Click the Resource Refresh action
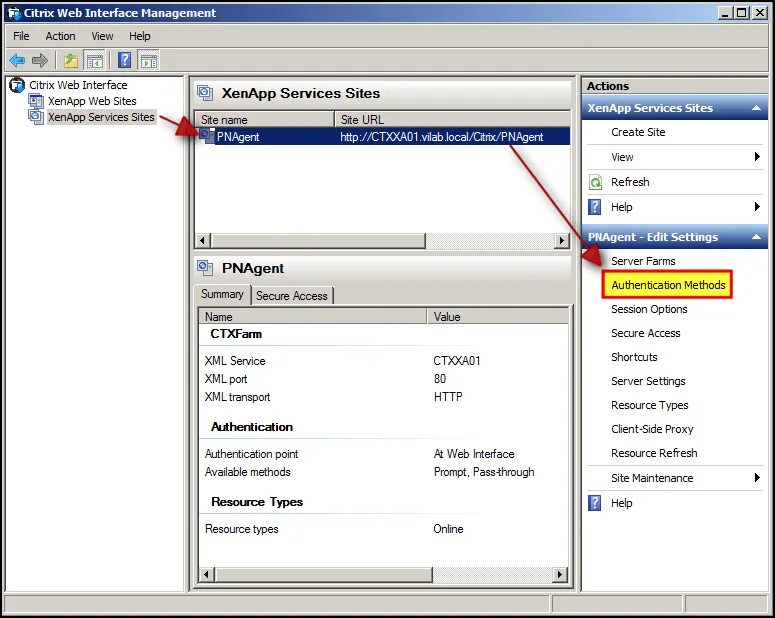Viewport: 775px width, 618px height. 654,453
